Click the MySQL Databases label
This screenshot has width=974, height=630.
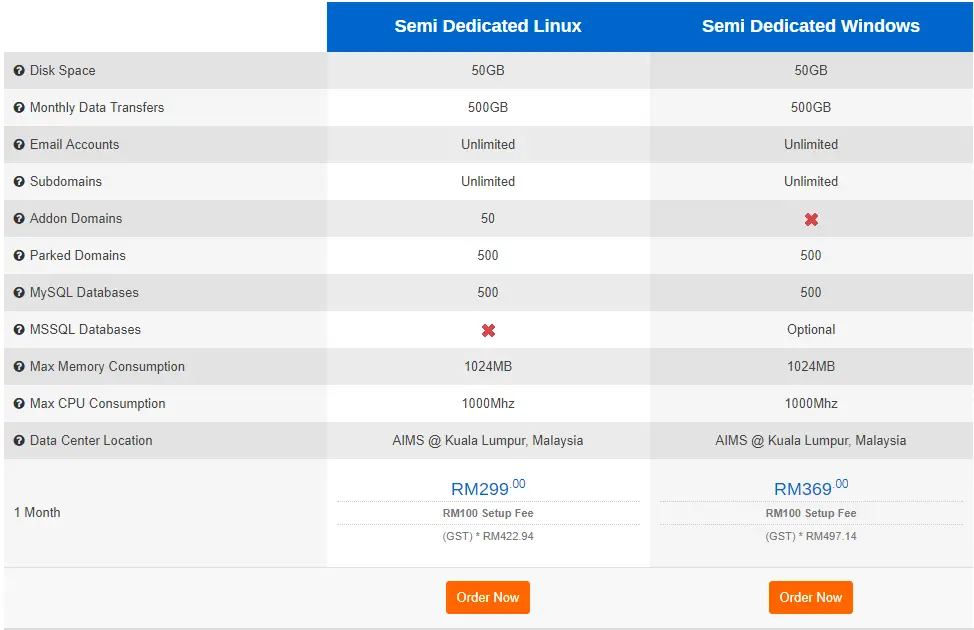pos(84,292)
